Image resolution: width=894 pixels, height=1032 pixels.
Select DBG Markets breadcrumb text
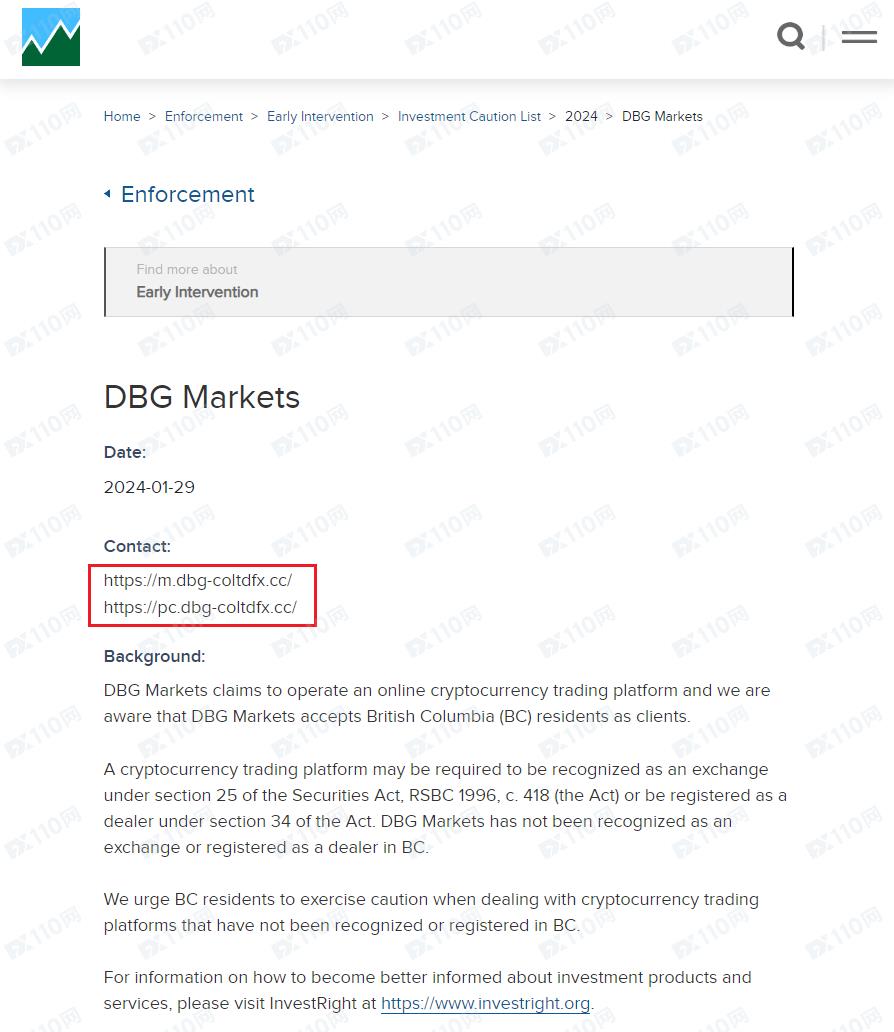[662, 116]
